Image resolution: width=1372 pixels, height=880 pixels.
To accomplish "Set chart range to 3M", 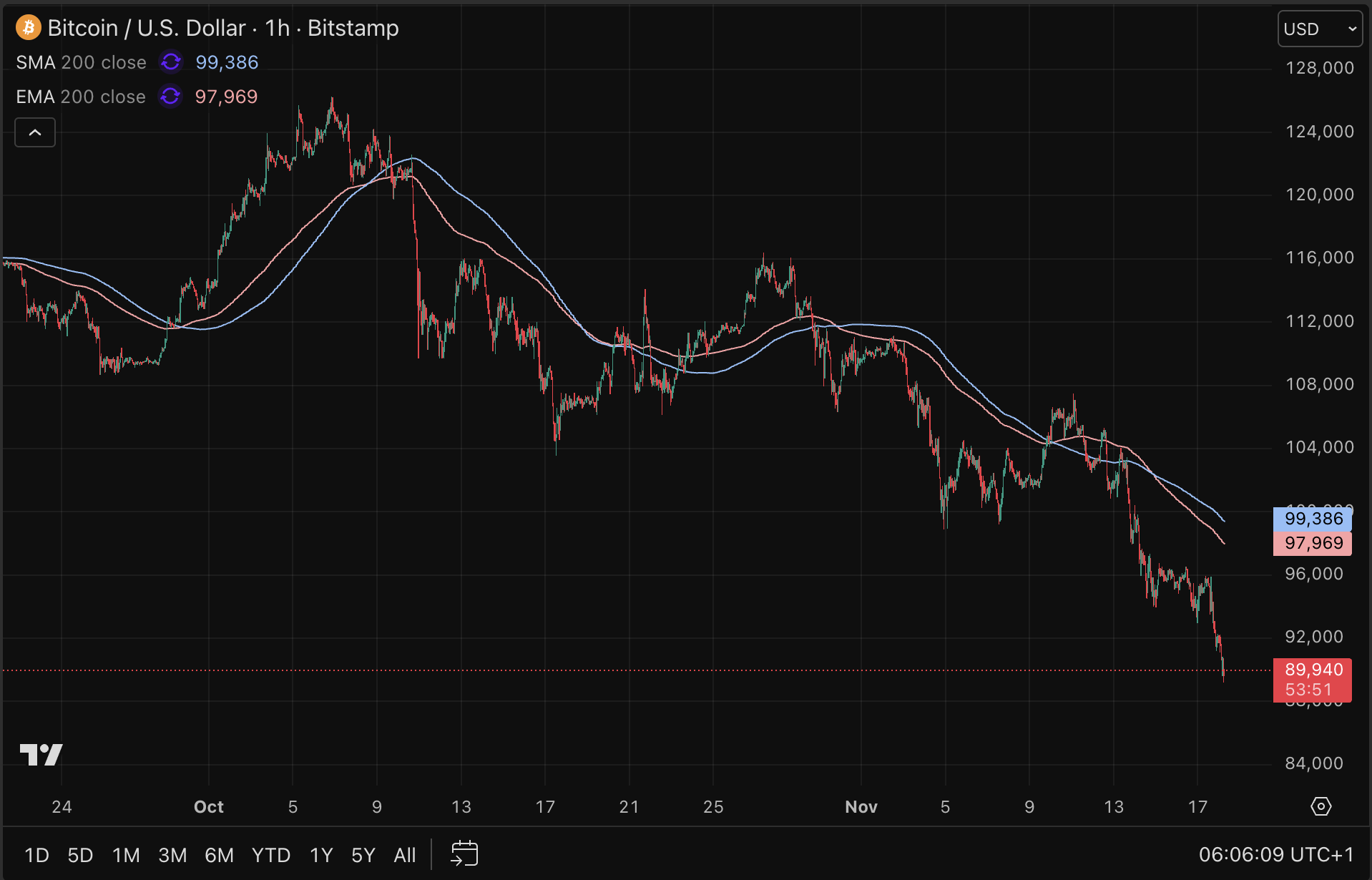I will coord(172,855).
